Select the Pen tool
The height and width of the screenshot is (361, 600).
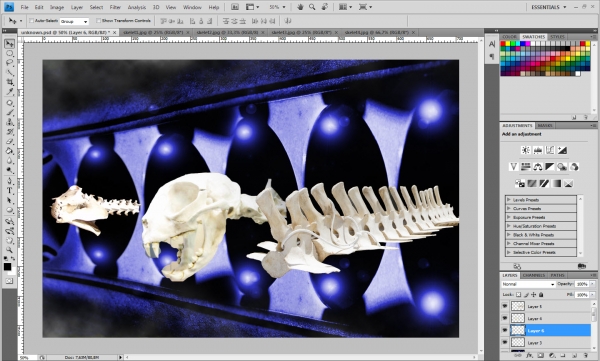[10, 181]
